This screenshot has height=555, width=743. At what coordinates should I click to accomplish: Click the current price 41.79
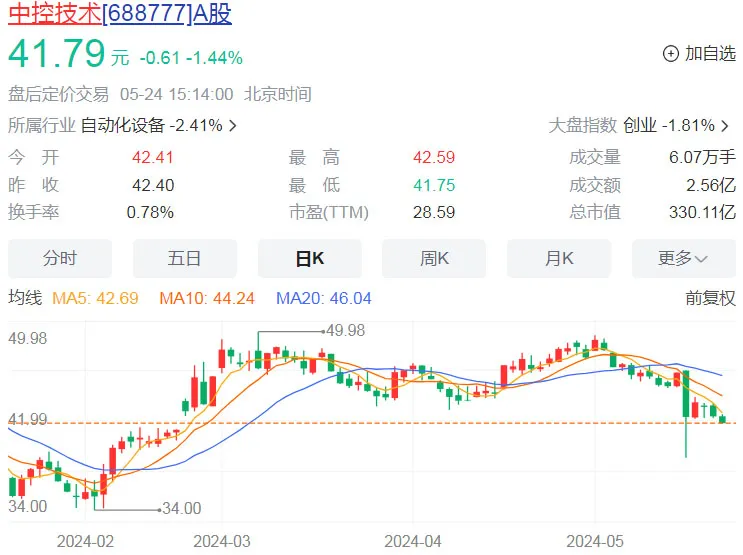click(x=56, y=53)
